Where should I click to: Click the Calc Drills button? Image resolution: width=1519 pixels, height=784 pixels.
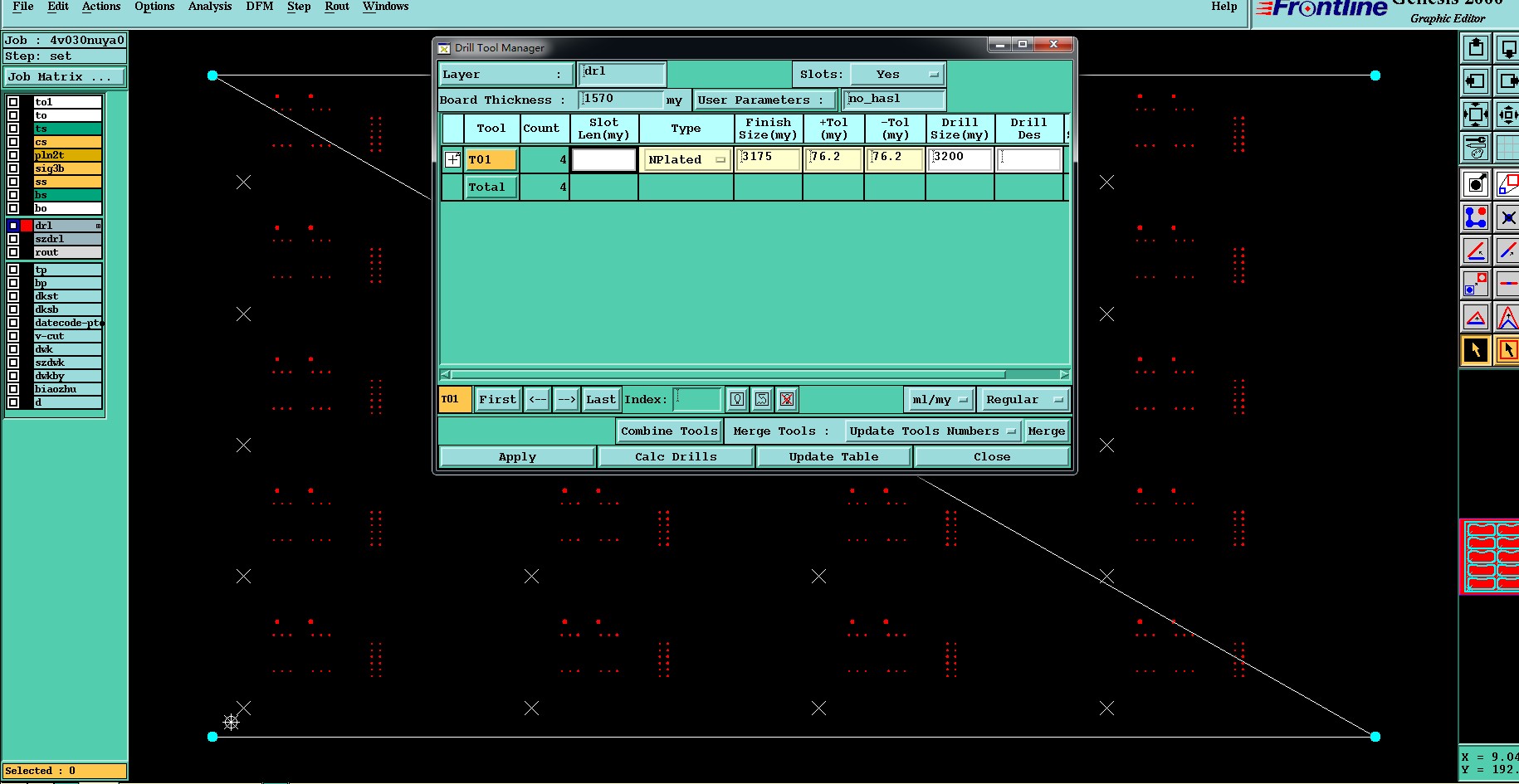[x=676, y=456]
